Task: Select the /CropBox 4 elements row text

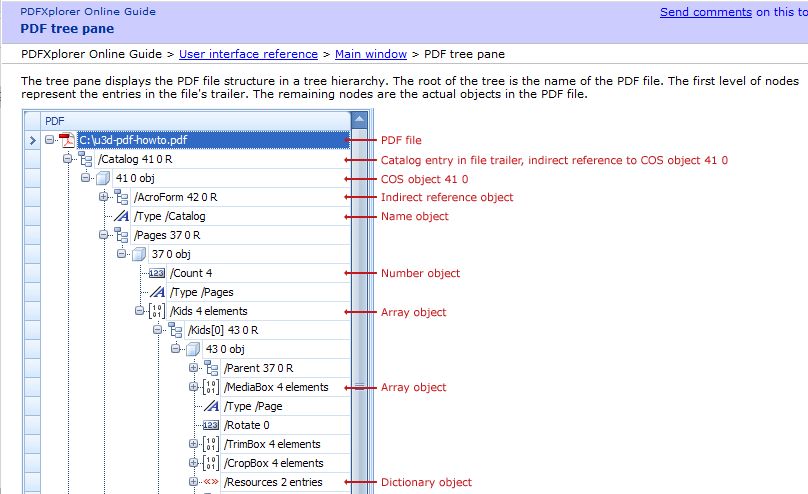Action: 274,463
